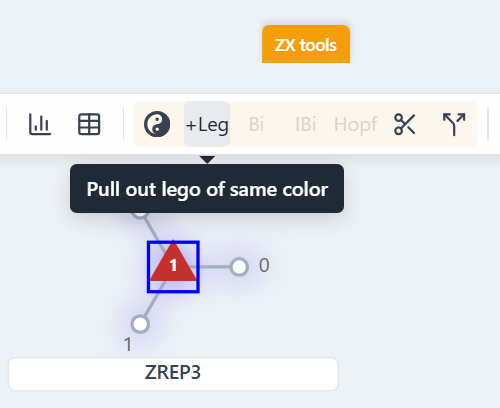Click the line connecting triangle to leg 1
This screenshot has height=408, width=500.
click(155, 299)
